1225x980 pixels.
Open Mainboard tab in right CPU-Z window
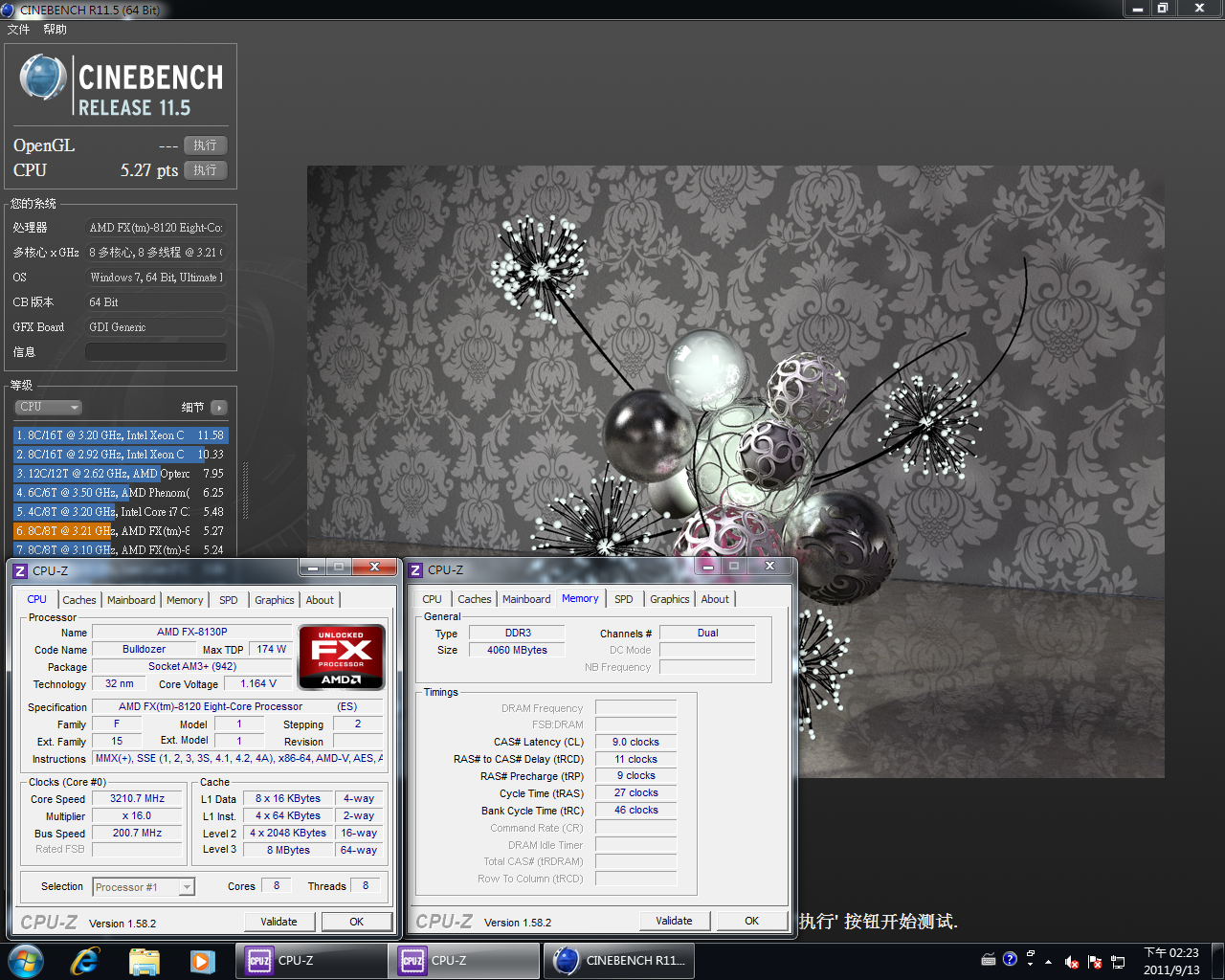526,599
